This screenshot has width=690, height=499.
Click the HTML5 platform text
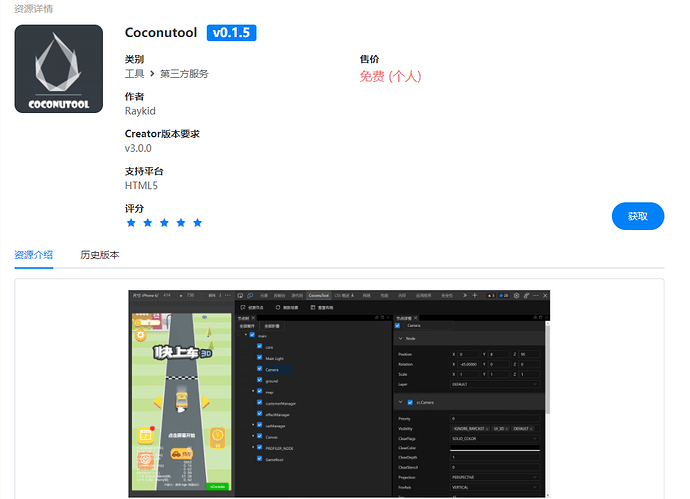coord(141,186)
